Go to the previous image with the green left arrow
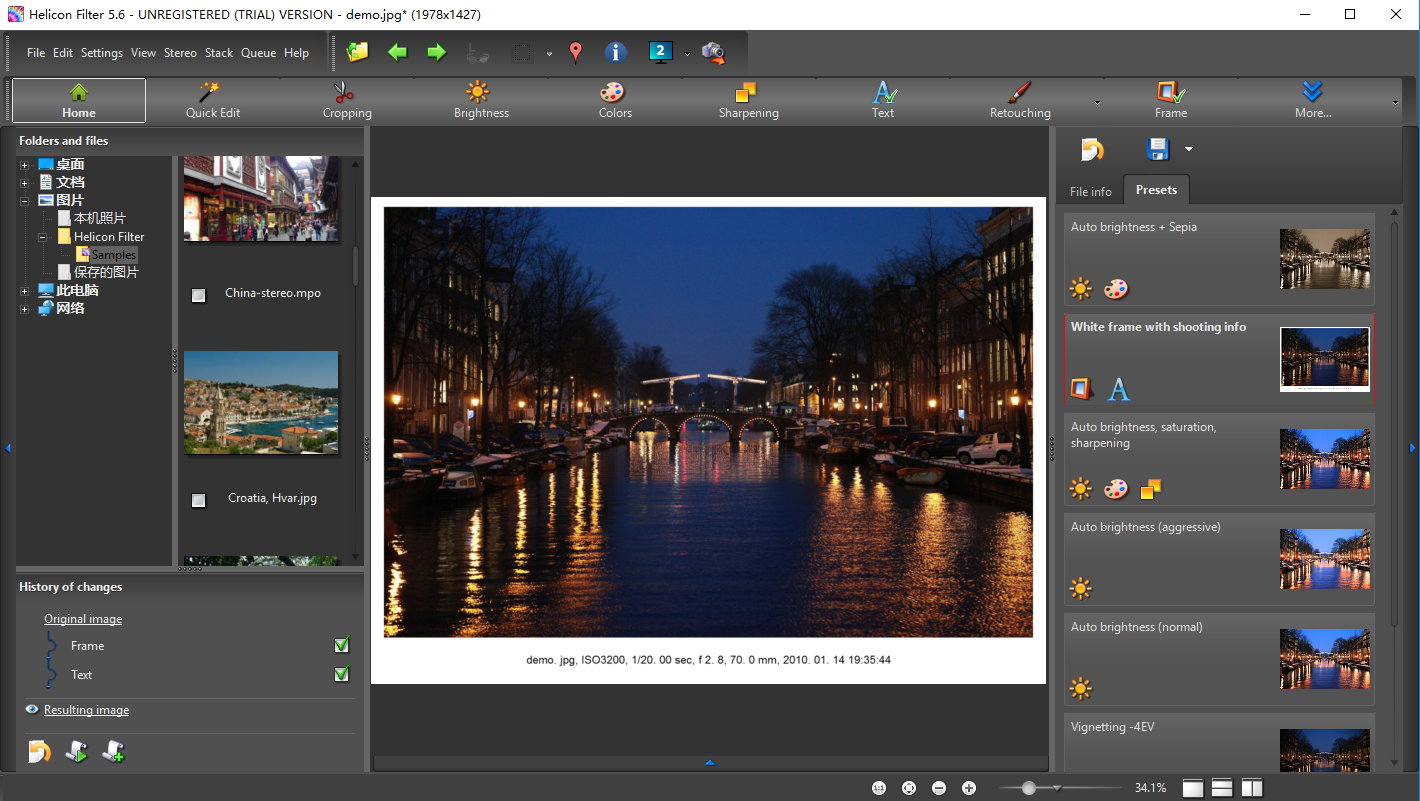1420x801 pixels. tap(398, 52)
